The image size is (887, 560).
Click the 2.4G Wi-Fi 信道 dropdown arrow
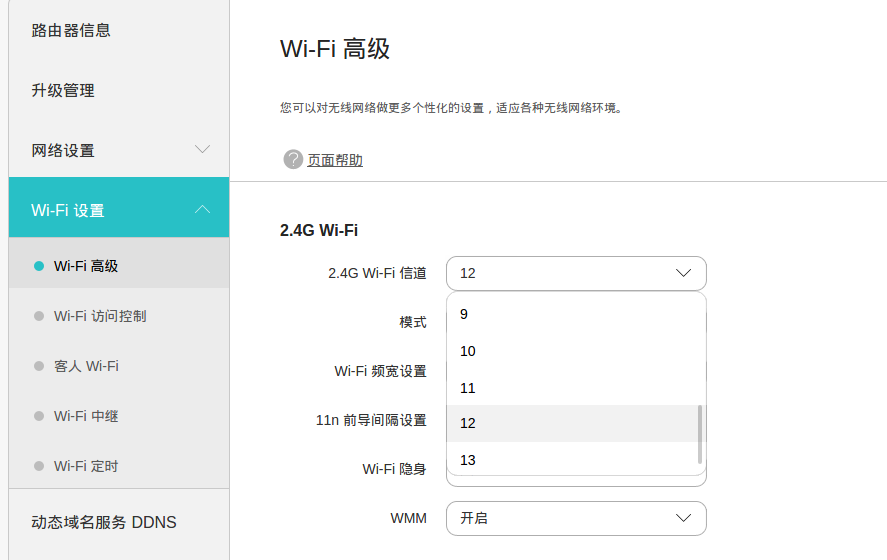683,273
